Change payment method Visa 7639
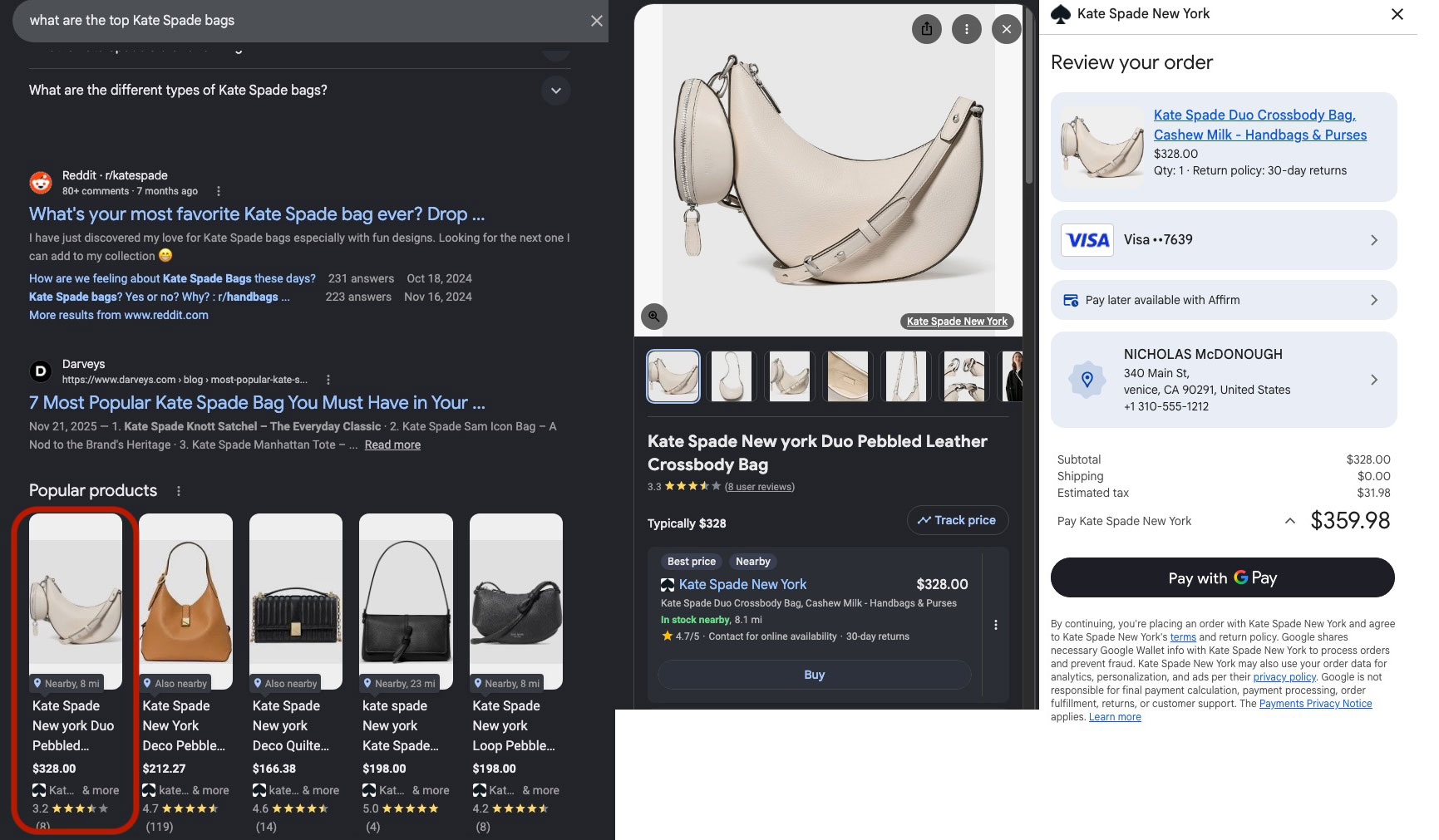This screenshot has width=1439, height=840. pyautogui.click(x=1224, y=240)
